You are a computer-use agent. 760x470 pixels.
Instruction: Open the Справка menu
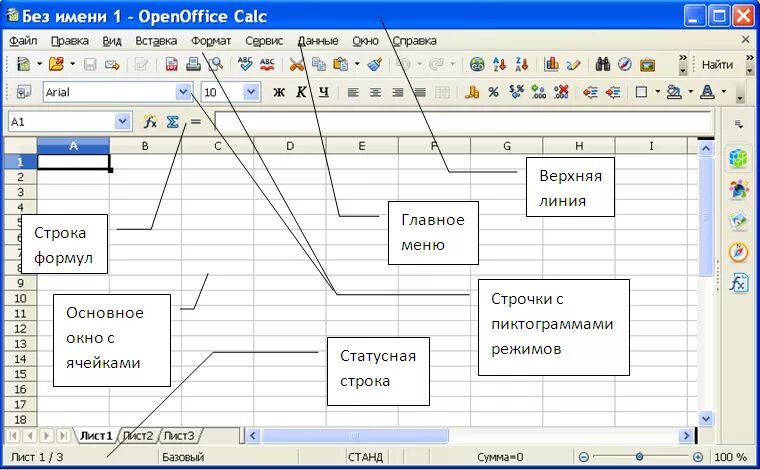pos(414,41)
